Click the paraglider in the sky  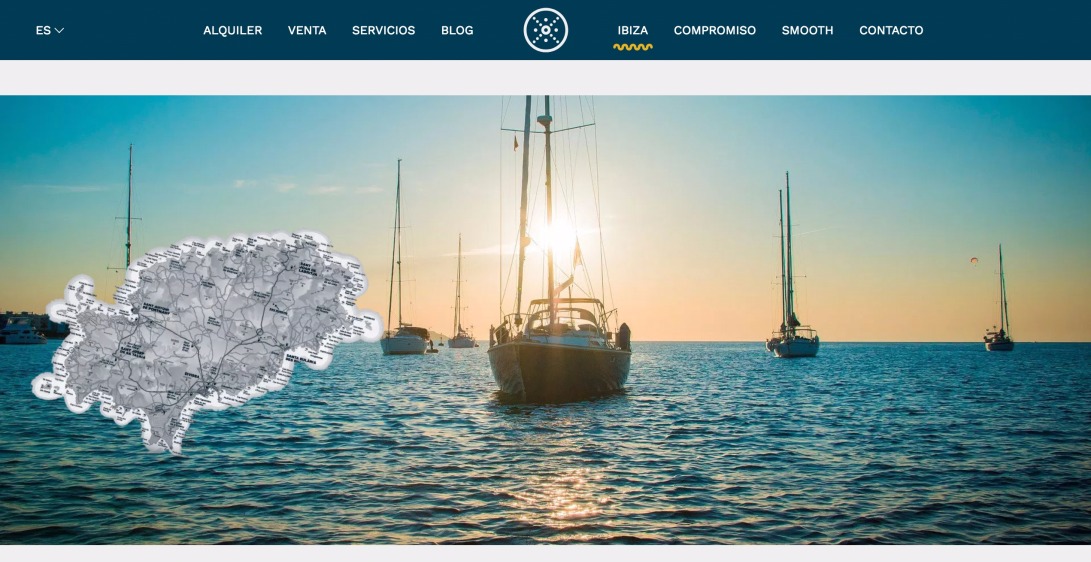[973, 261]
